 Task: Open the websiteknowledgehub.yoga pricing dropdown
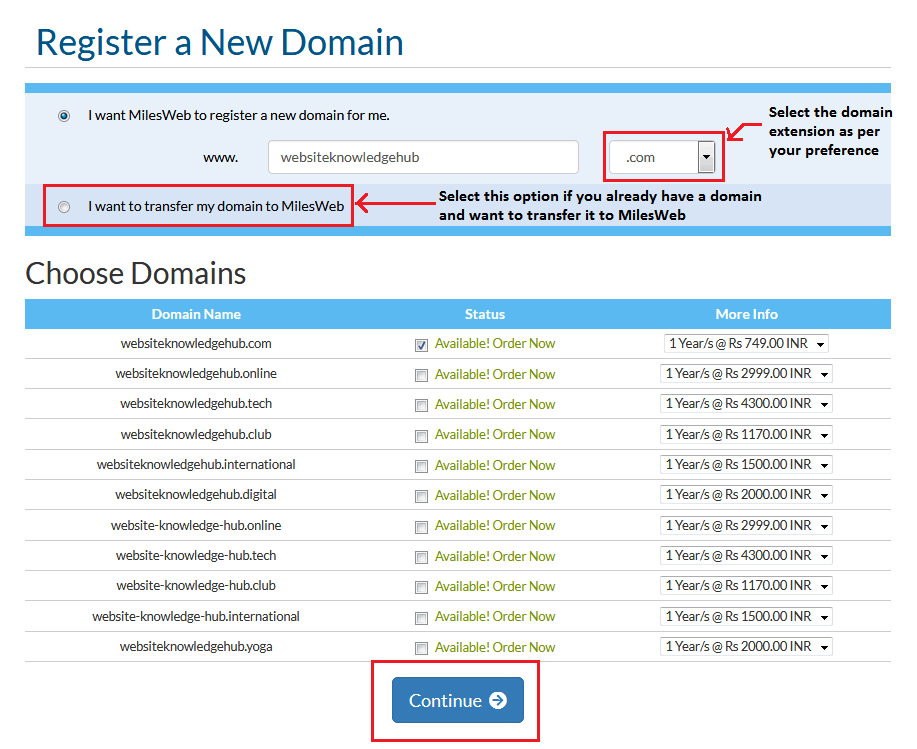[x=746, y=646]
